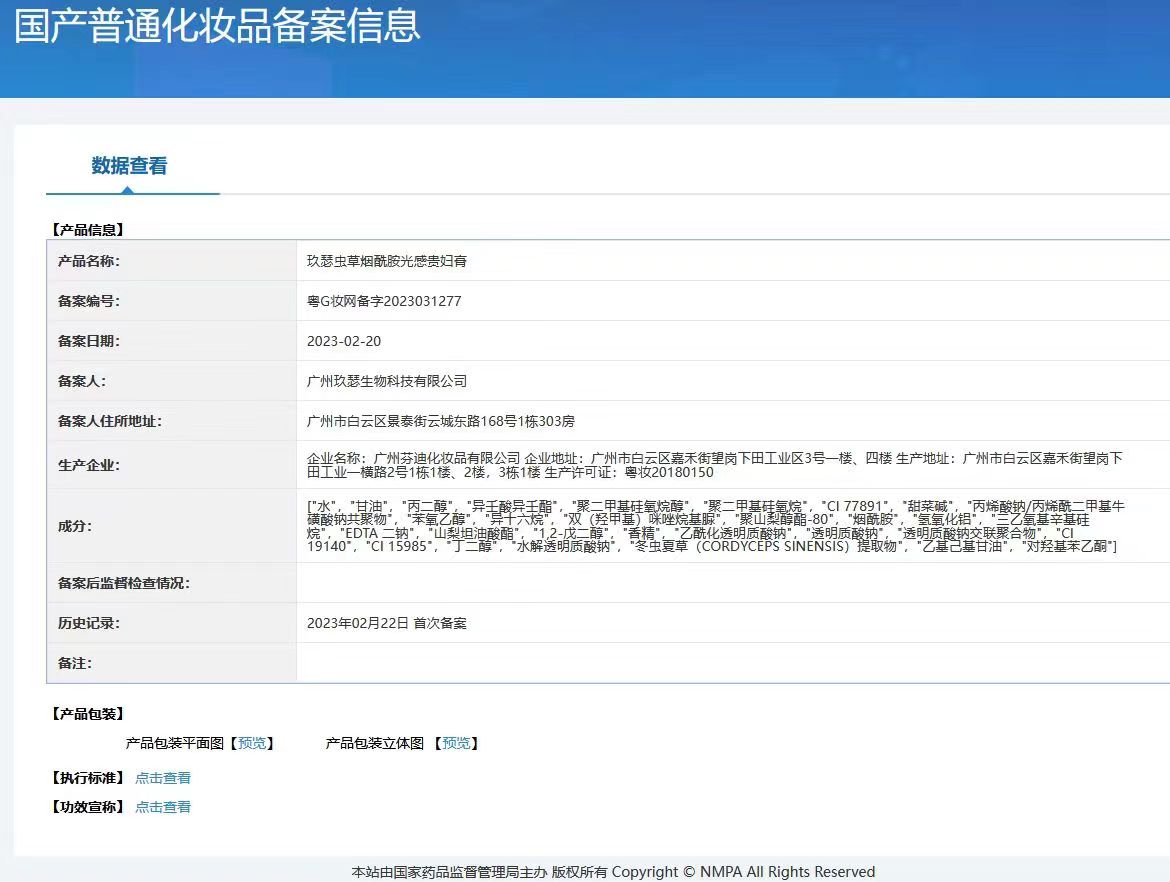Click the 产品名称 label cell

click(89, 261)
